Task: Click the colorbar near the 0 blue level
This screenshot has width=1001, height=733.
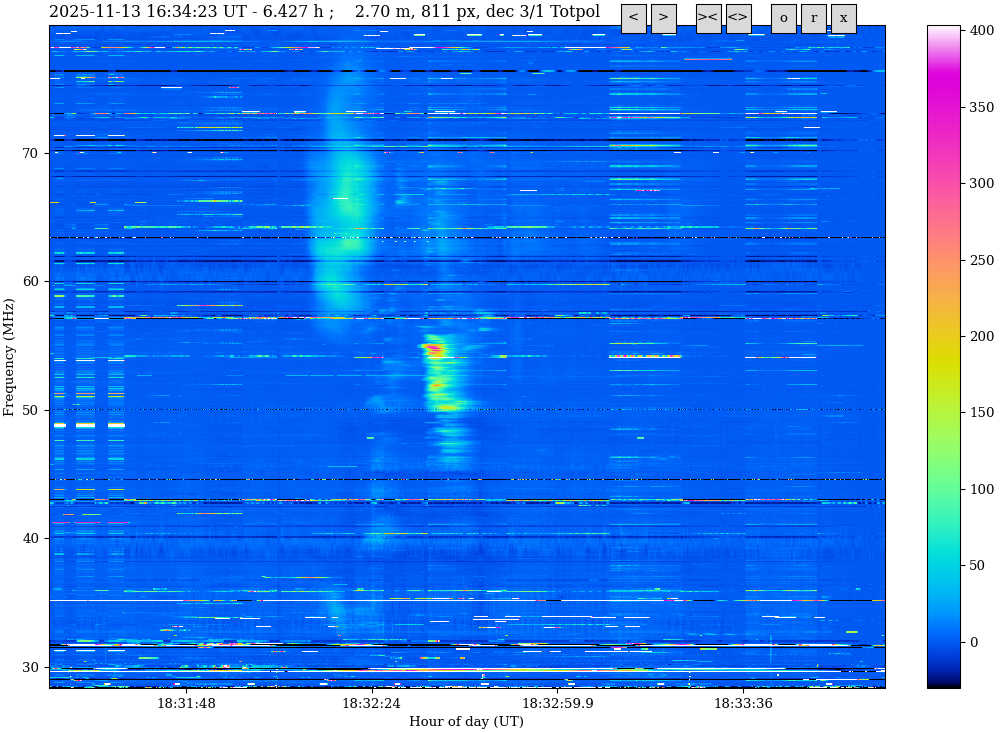Action: (943, 642)
